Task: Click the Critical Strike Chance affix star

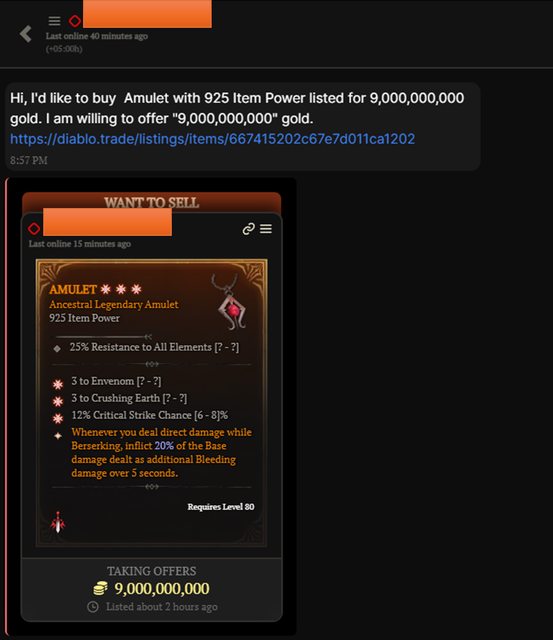Action: [58, 418]
